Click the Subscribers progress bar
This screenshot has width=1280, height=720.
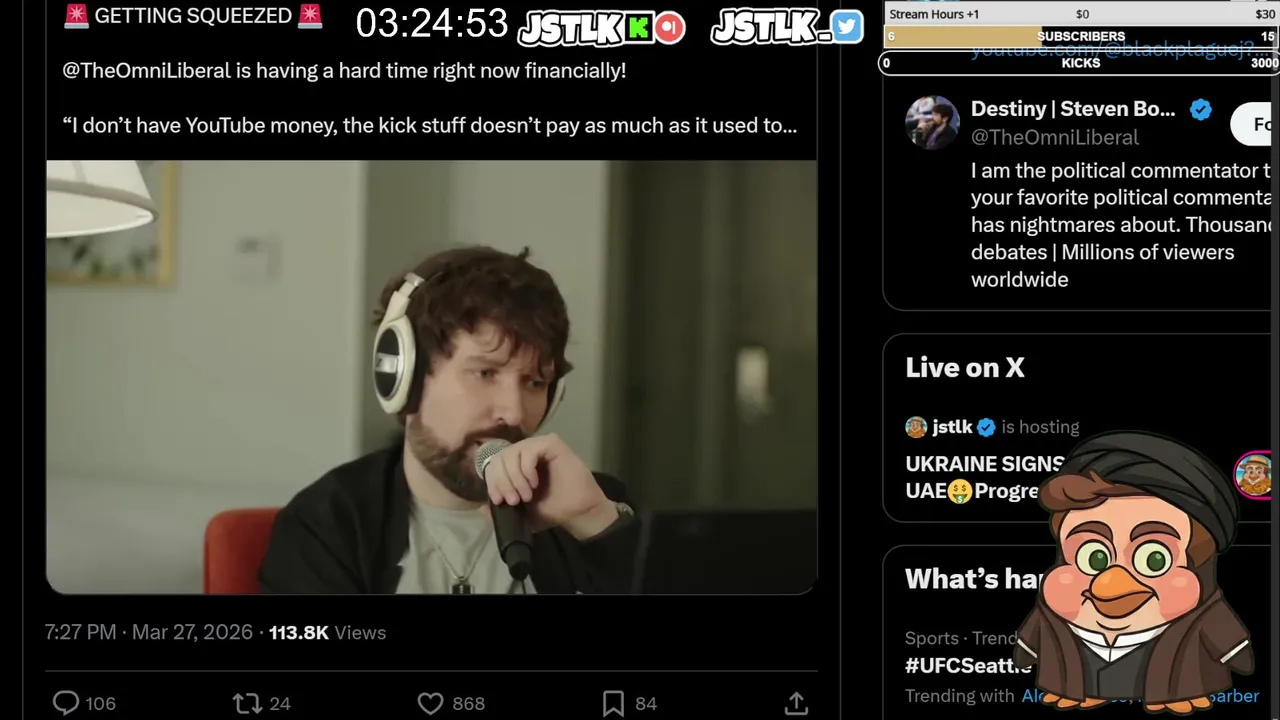pos(1081,36)
